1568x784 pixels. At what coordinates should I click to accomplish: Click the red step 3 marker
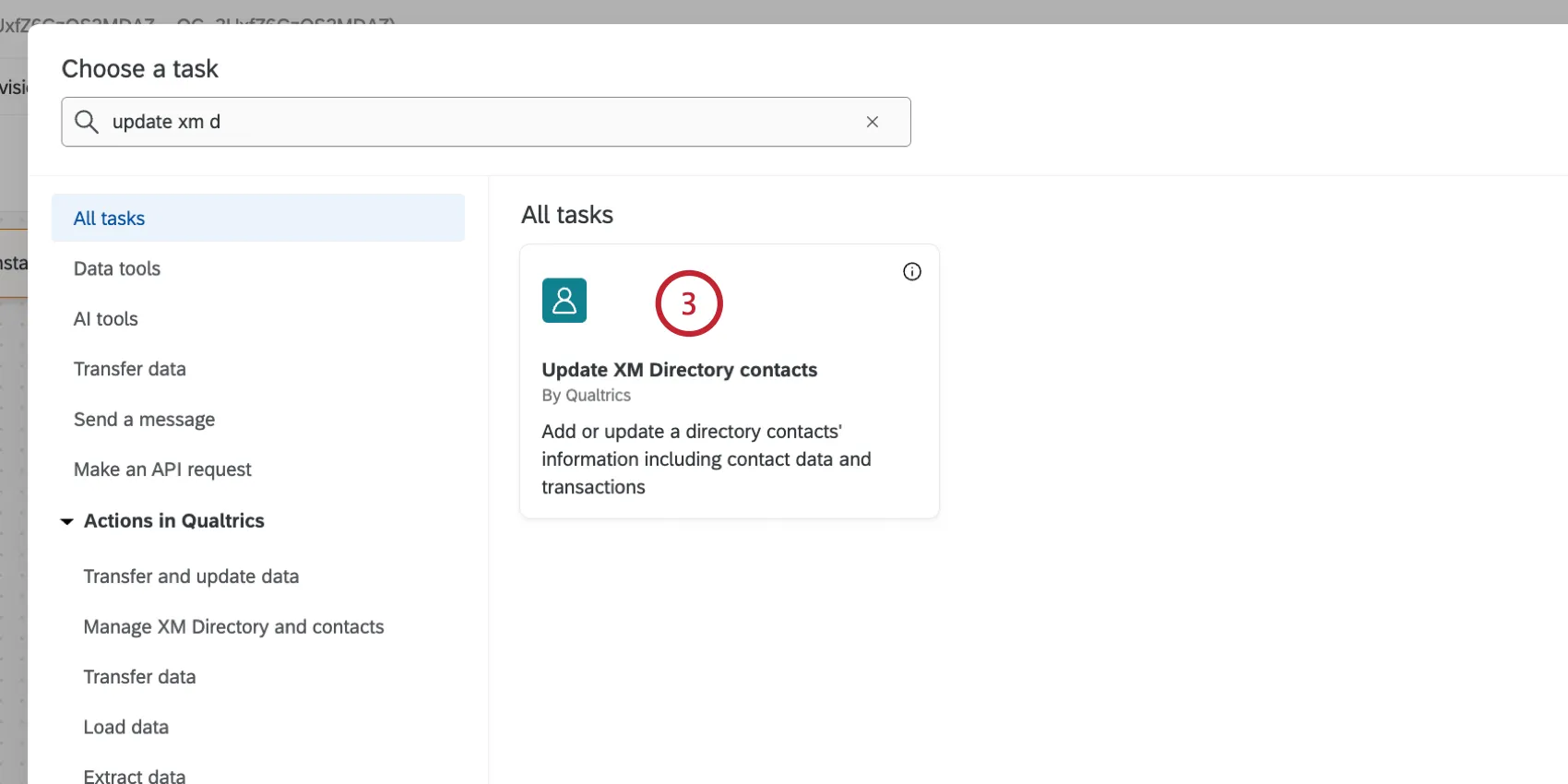point(688,303)
